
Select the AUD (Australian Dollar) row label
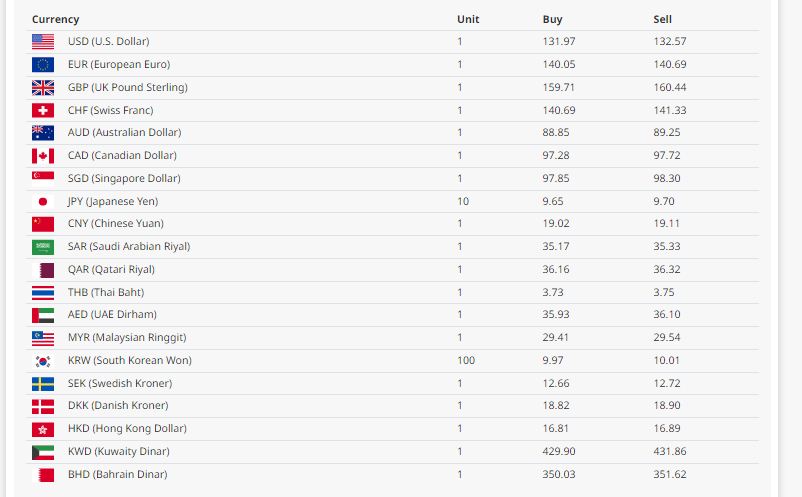(124, 133)
